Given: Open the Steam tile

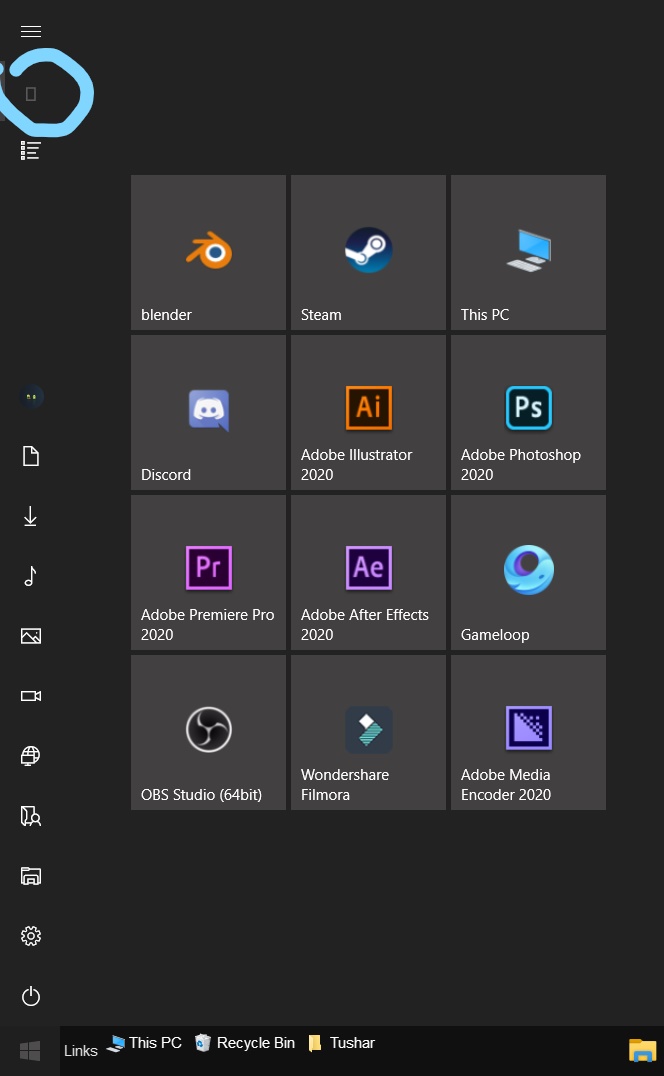Looking at the screenshot, I should (x=368, y=253).
